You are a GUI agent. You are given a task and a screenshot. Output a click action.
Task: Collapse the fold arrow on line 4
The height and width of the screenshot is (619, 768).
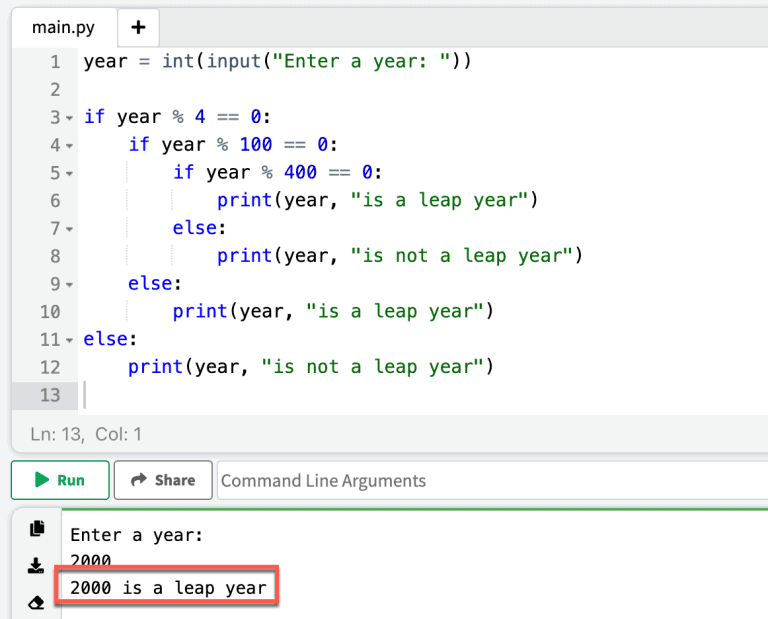tap(70, 146)
